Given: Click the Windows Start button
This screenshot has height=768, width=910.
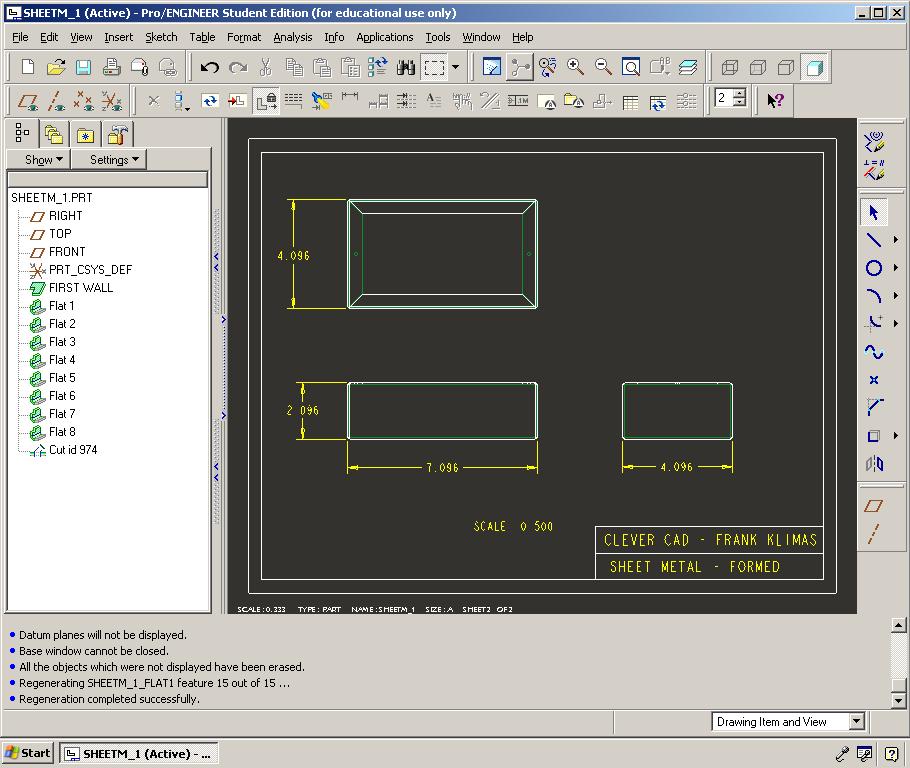Looking at the screenshot, I should (28, 753).
